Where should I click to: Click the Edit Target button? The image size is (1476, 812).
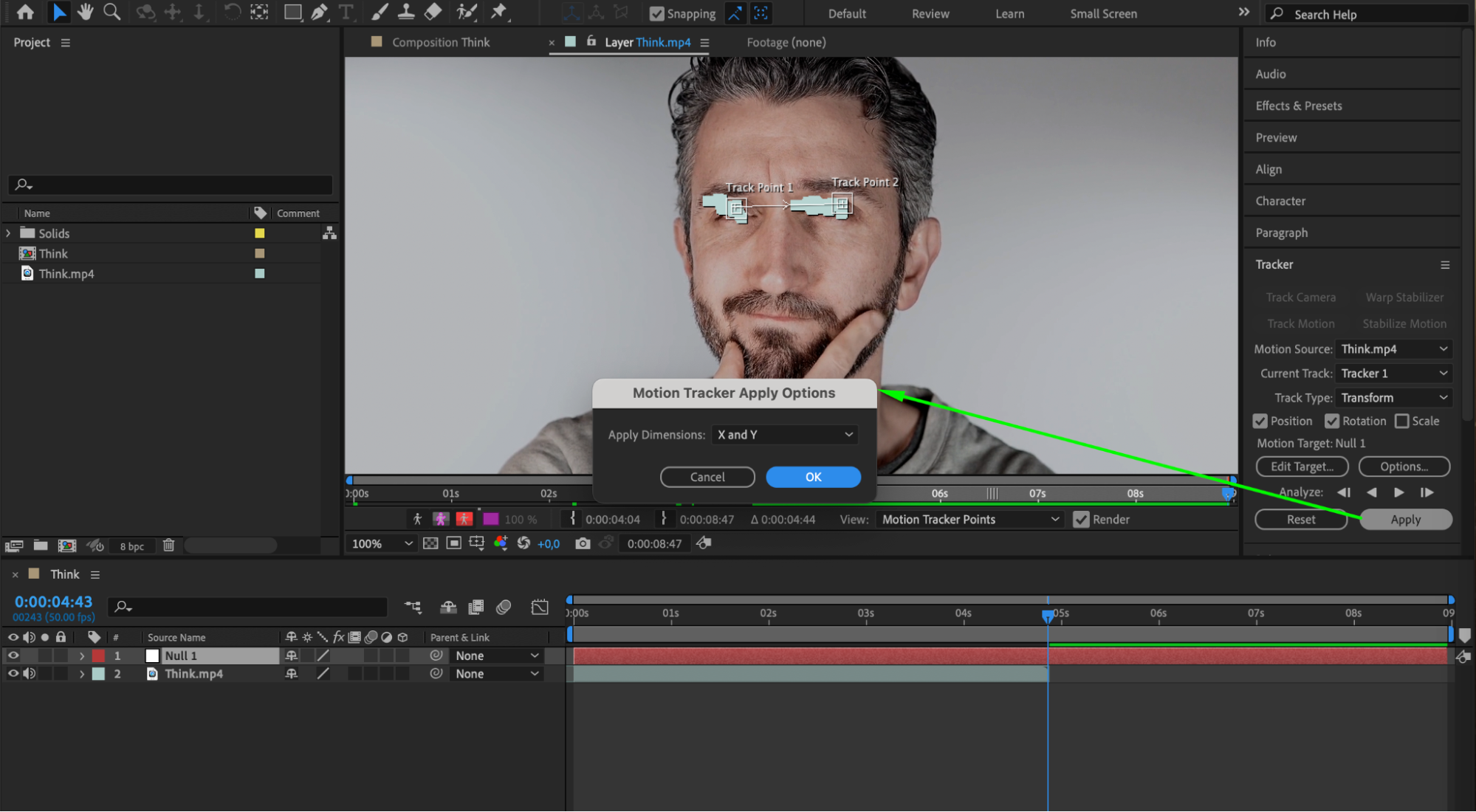pyautogui.click(x=1302, y=467)
